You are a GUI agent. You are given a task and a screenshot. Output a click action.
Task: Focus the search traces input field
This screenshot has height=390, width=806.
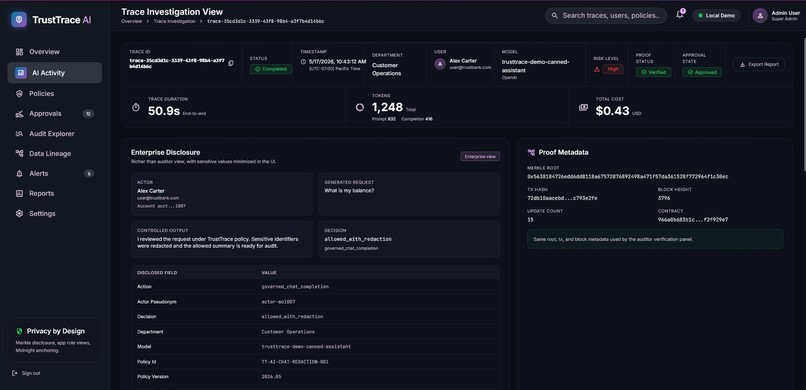[x=606, y=15]
